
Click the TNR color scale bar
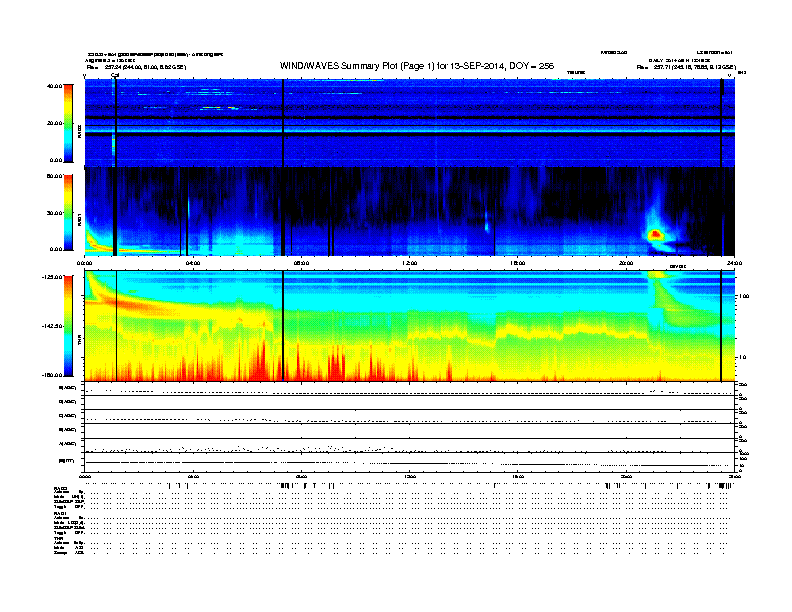pyautogui.click(x=68, y=326)
